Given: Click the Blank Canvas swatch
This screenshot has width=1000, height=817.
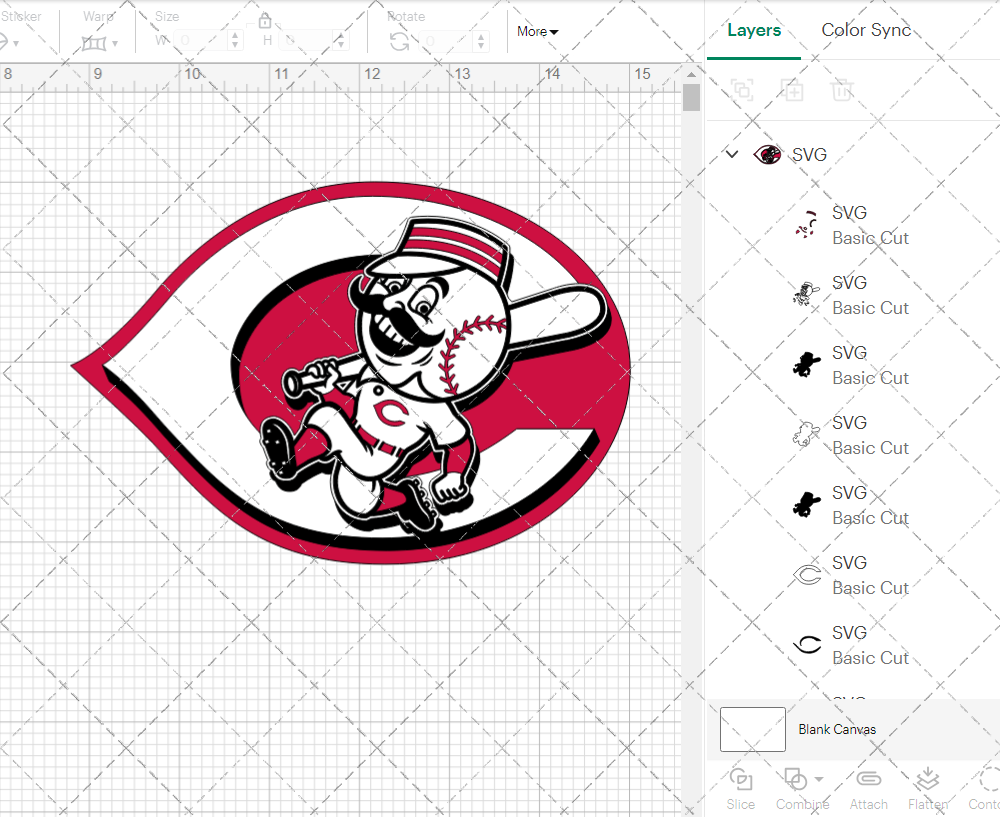Looking at the screenshot, I should coord(753,729).
